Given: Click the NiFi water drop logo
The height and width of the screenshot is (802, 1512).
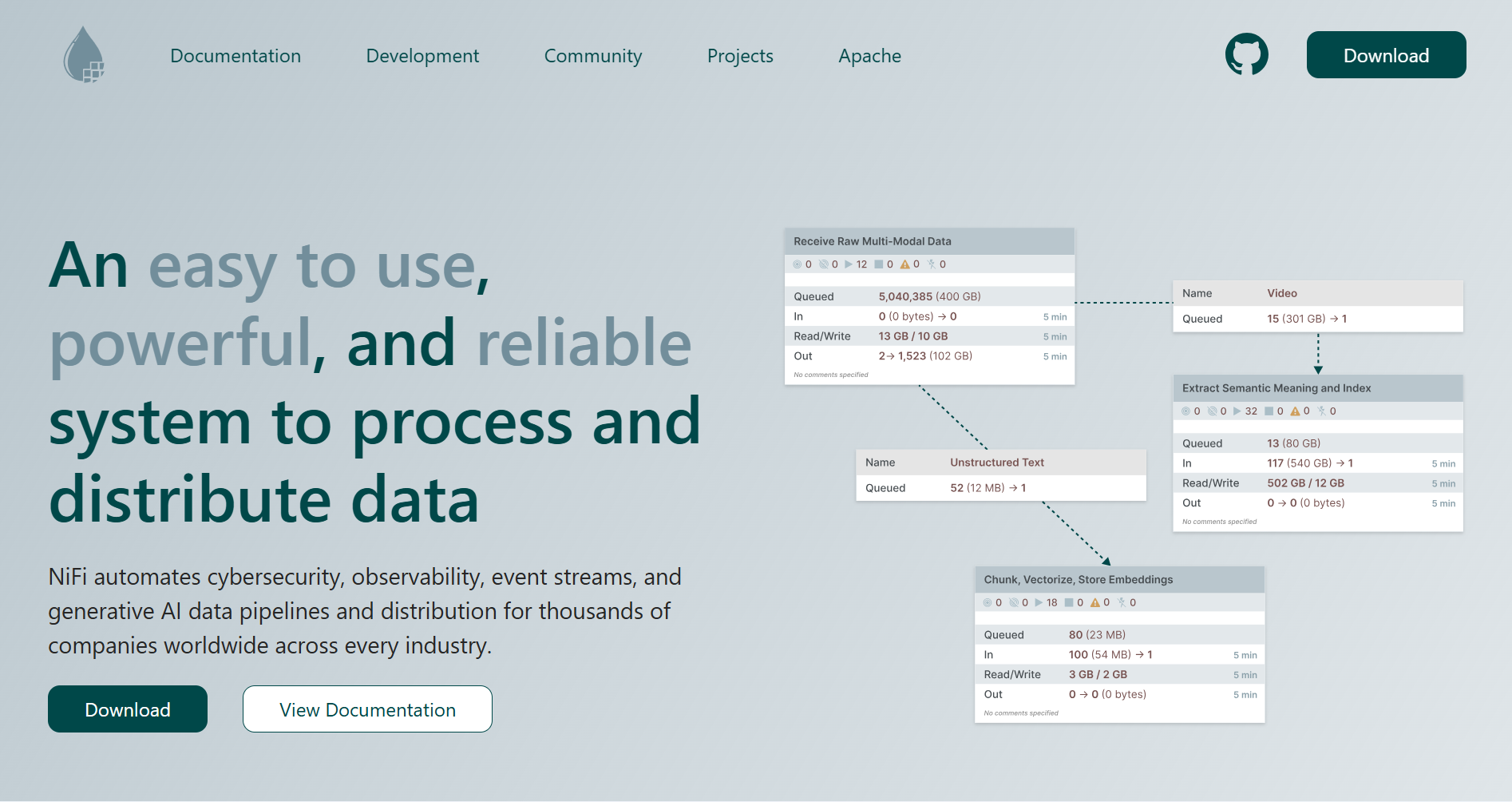Looking at the screenshot, I should pyautogui.click(x=84, y=55).
